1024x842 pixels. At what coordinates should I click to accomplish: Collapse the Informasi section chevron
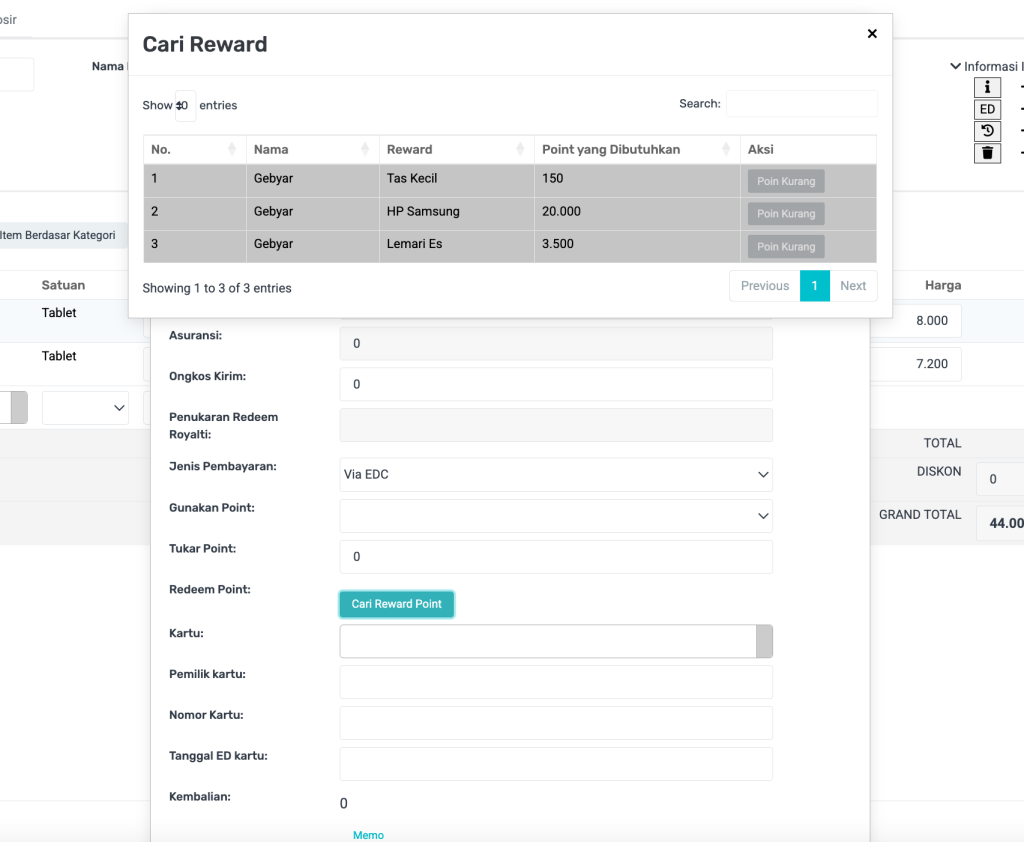click(955, 67)
